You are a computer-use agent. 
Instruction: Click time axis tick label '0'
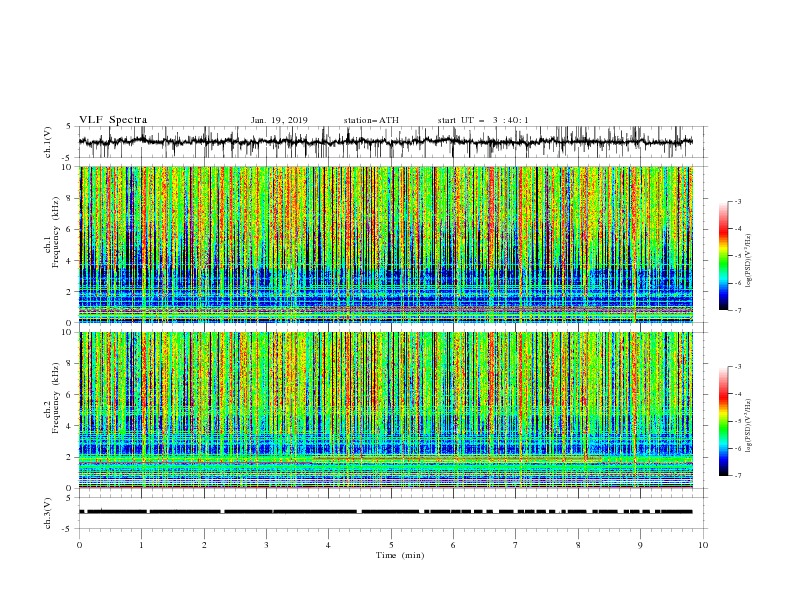(x=79, y=545)
